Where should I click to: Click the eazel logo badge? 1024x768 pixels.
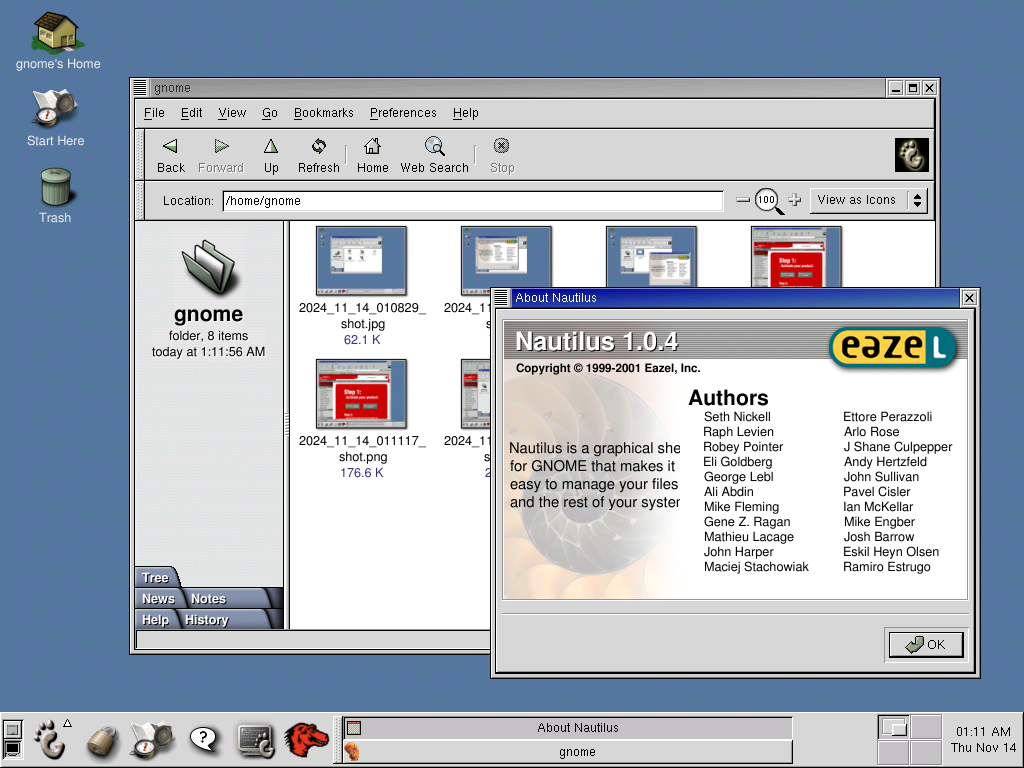click(892, 346)
